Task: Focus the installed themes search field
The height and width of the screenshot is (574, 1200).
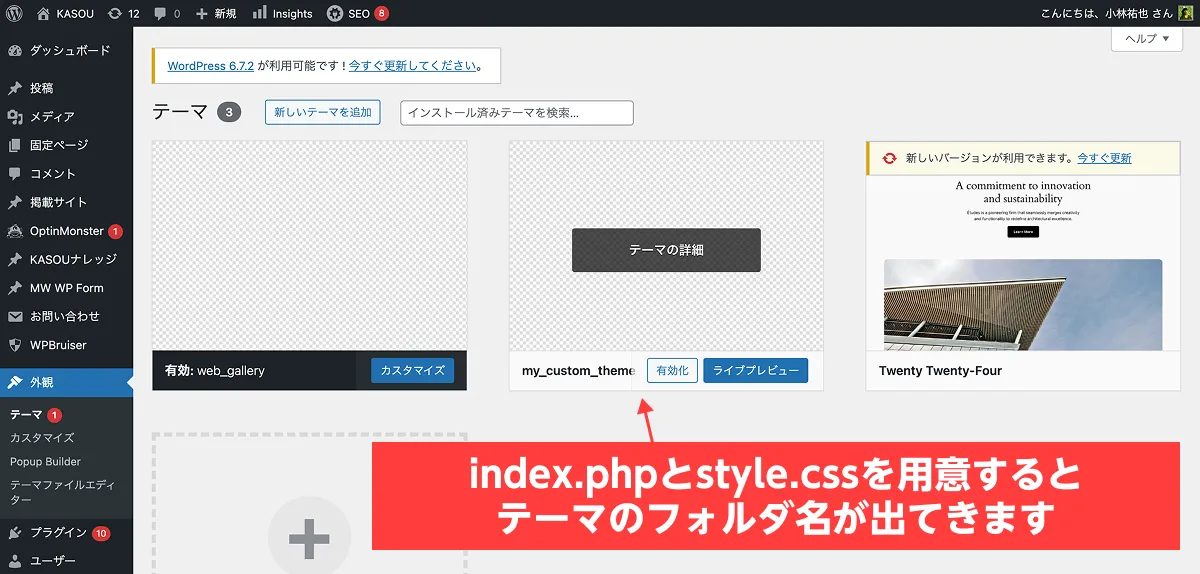Action: (516, 113)
